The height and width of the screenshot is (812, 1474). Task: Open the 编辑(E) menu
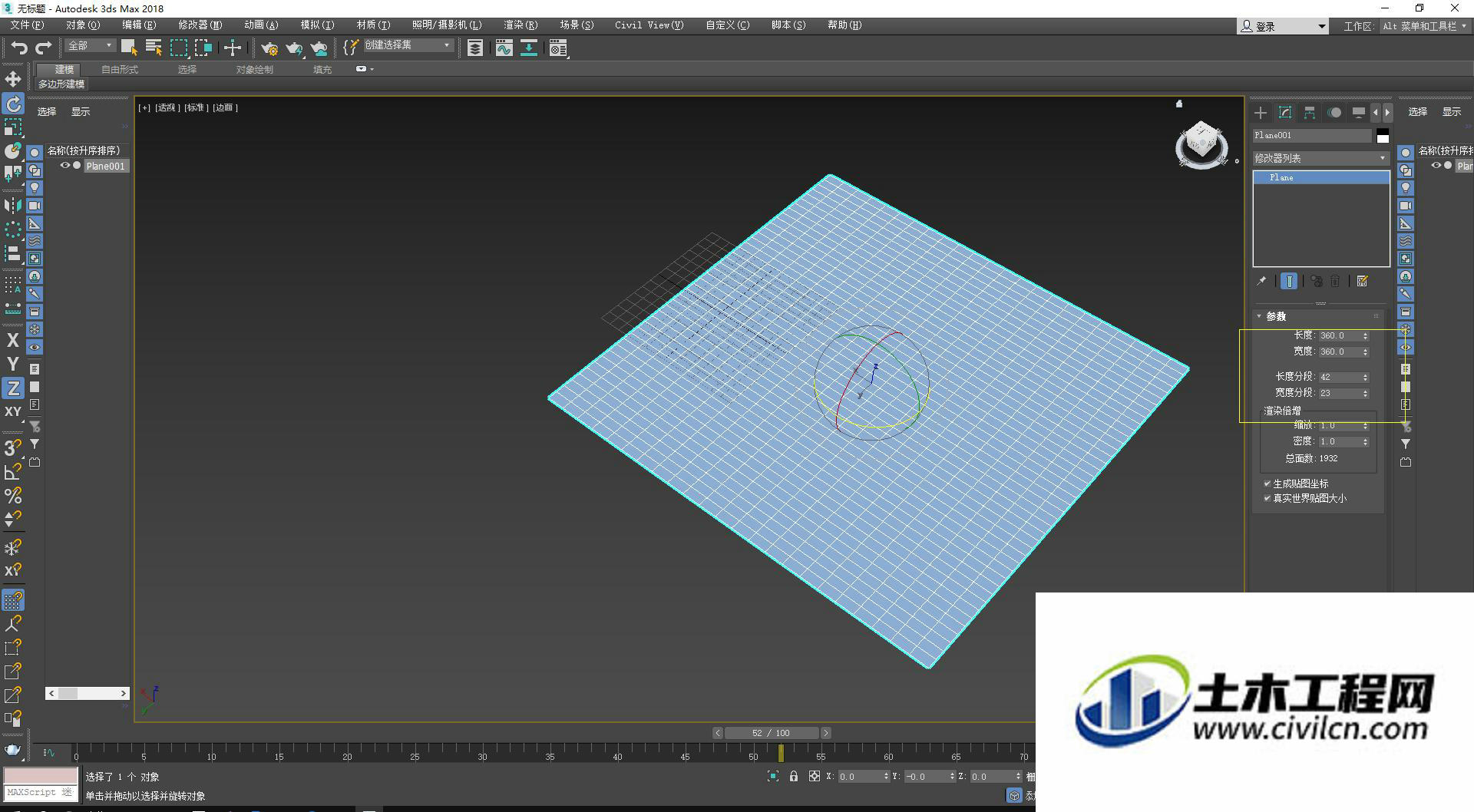pos(139,25)
